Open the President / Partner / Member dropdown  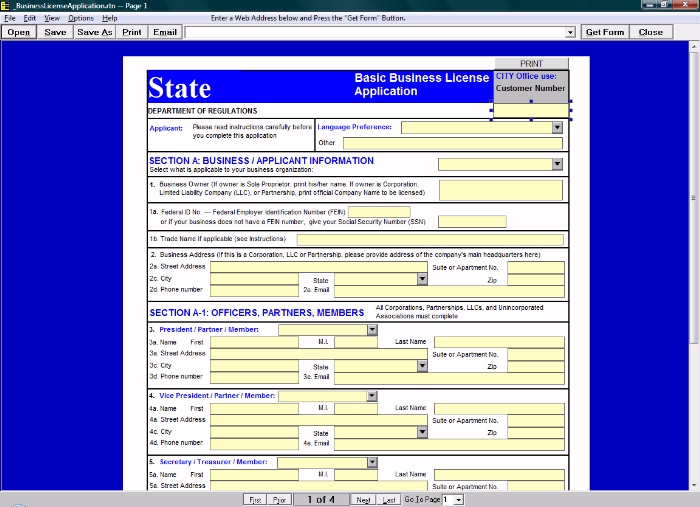click(x=372, y=330)
